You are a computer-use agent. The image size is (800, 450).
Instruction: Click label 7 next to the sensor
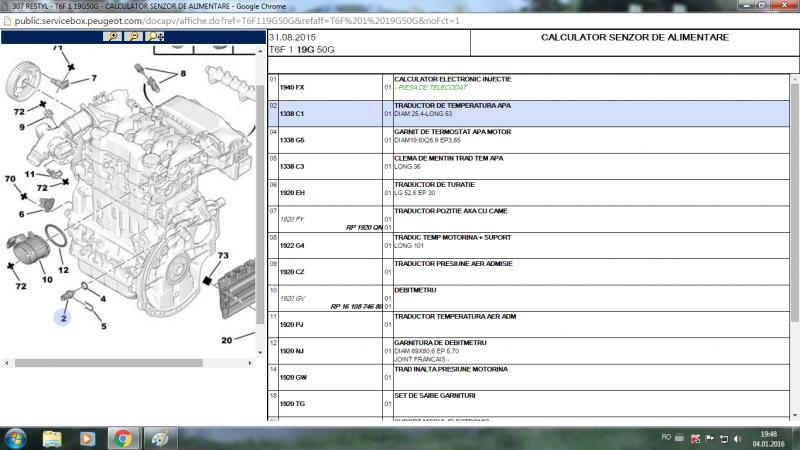(x=94, y=78)
